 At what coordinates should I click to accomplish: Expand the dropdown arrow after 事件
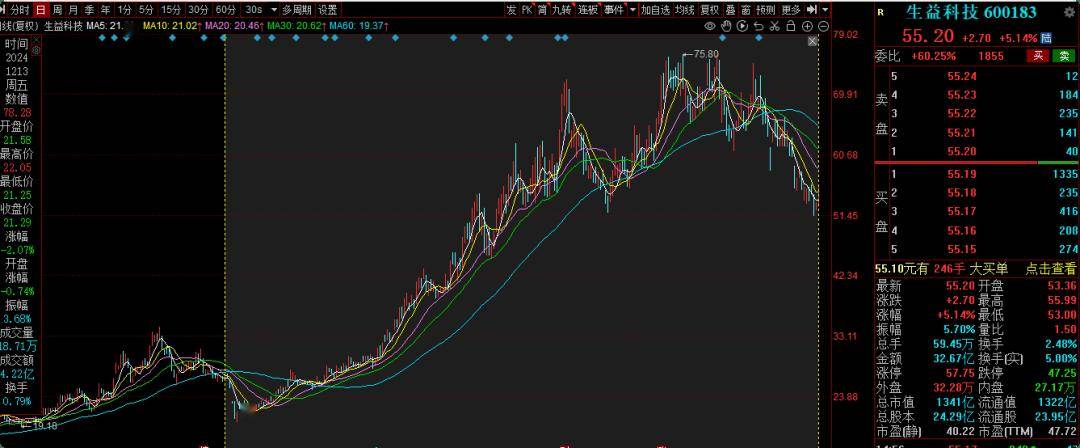632,10
